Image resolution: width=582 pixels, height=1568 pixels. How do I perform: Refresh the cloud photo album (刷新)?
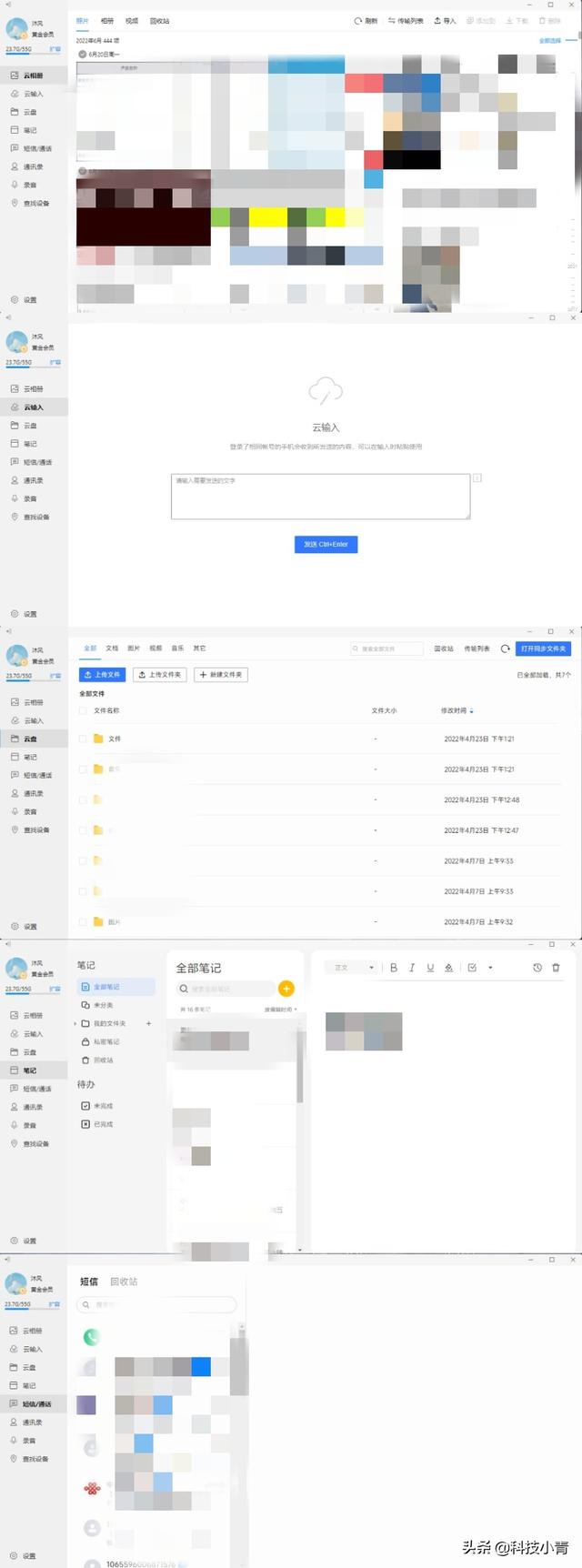pyautogui.click(x=366, y=21)
